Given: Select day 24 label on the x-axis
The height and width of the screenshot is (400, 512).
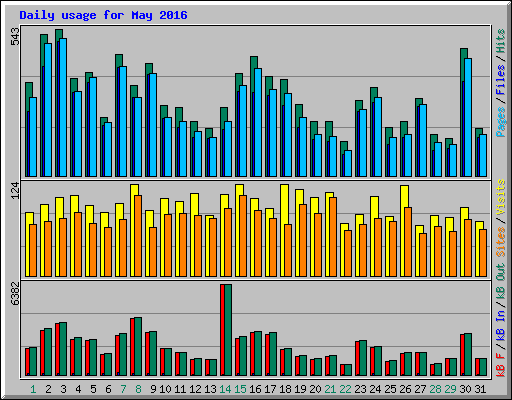Looking at the screenshot, I should click(x=375, y=389).
